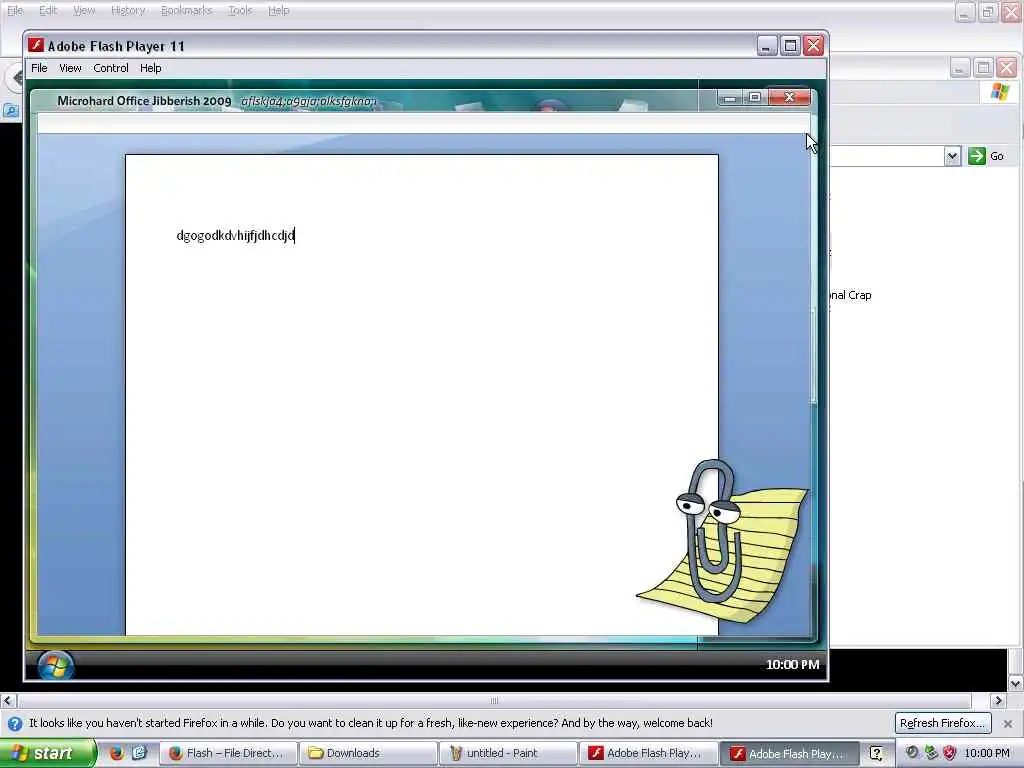The image size is (1024, 768).
Task: Dismiss the Firefox notification bar
Action: coord(1008,724)
